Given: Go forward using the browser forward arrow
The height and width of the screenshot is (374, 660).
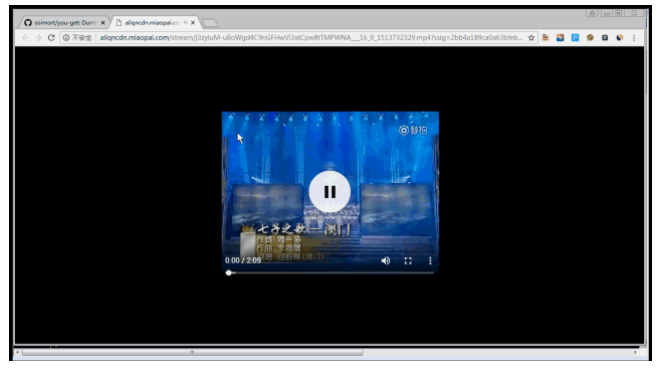Looking at the screenshot, I should pos(38,37).
